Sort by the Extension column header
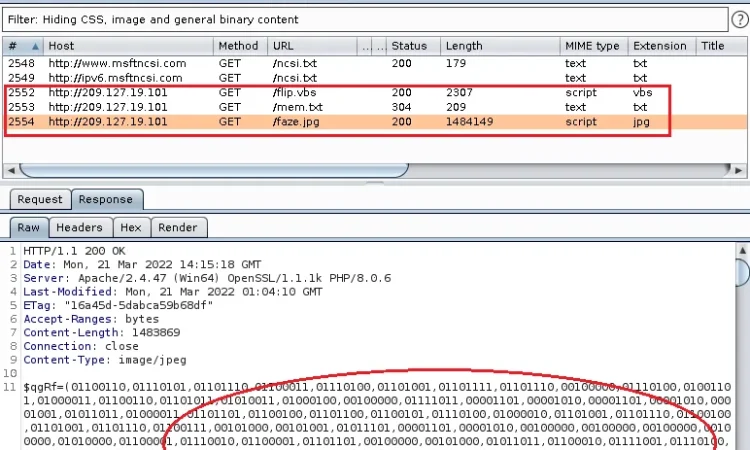The height and width of the screenshot is (450, 750). point(662,46)
